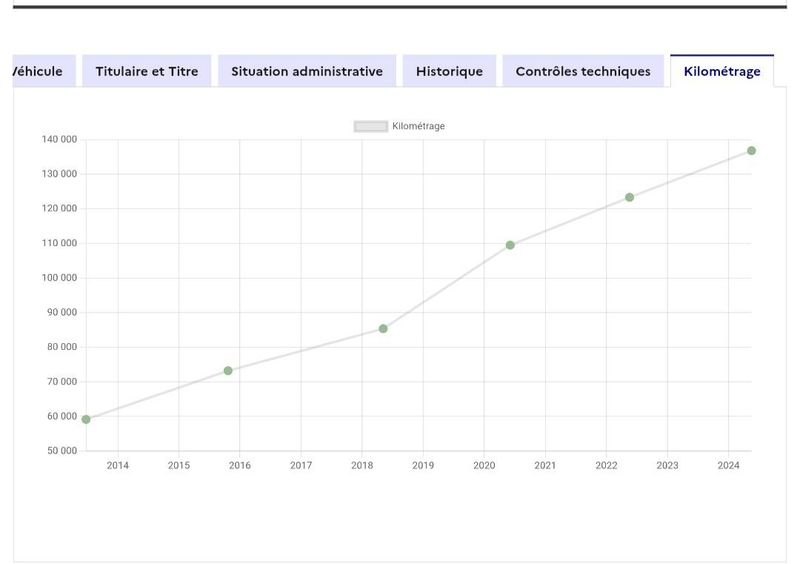The height and width of the screenshot is (564, 800).
Task: Click the 100 000 y-axis label
Action: [x=59, y=278]
